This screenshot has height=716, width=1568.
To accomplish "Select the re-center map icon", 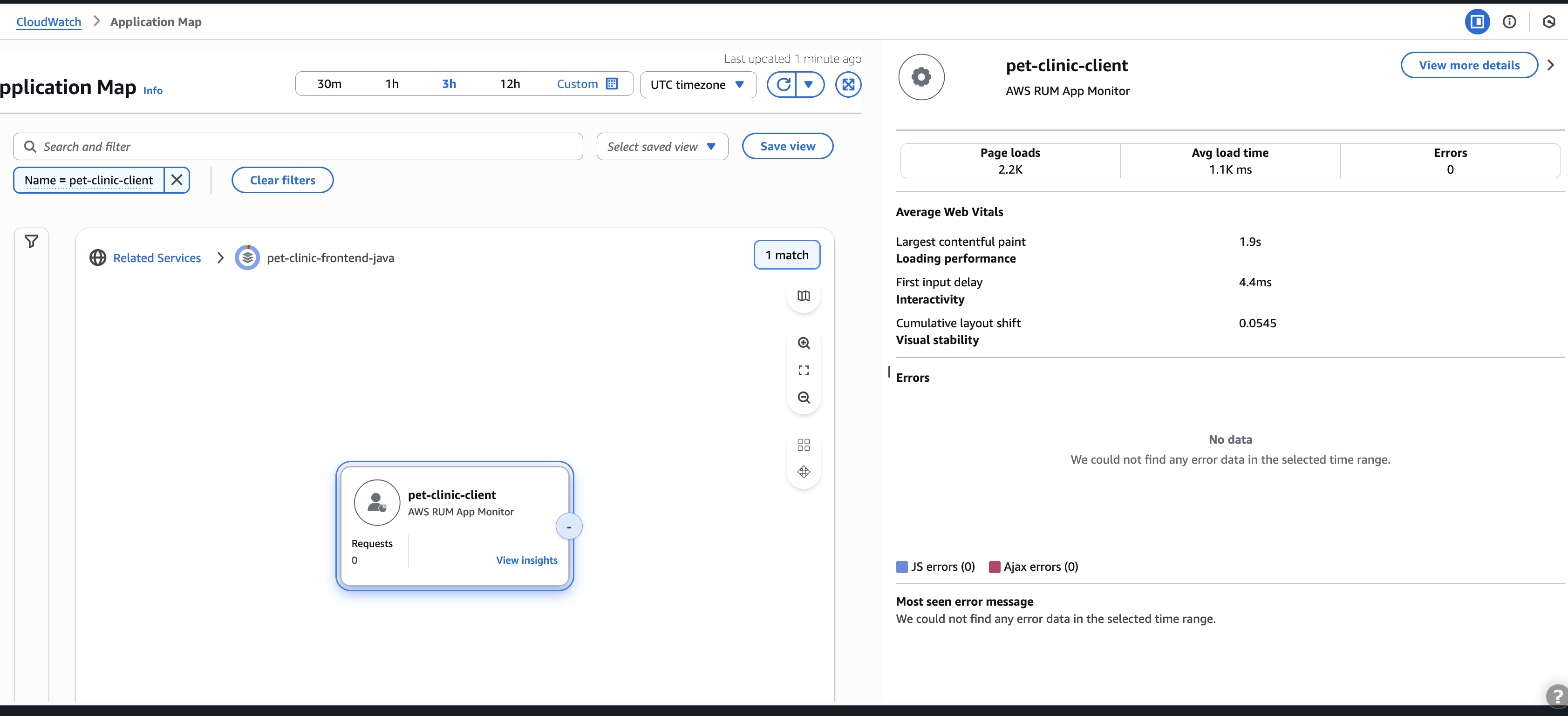I will coord(804,473).
